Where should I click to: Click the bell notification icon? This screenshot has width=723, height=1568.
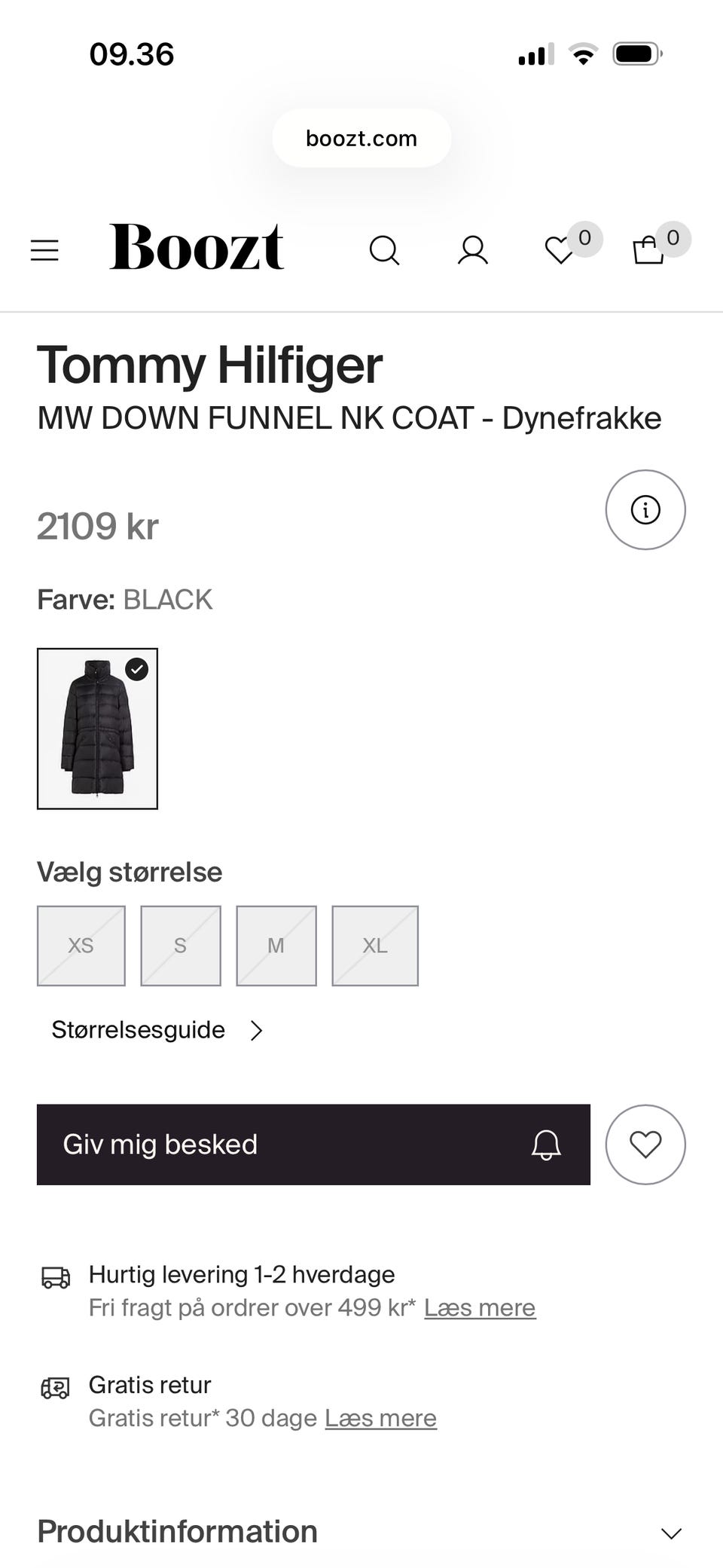[546, 1145]
